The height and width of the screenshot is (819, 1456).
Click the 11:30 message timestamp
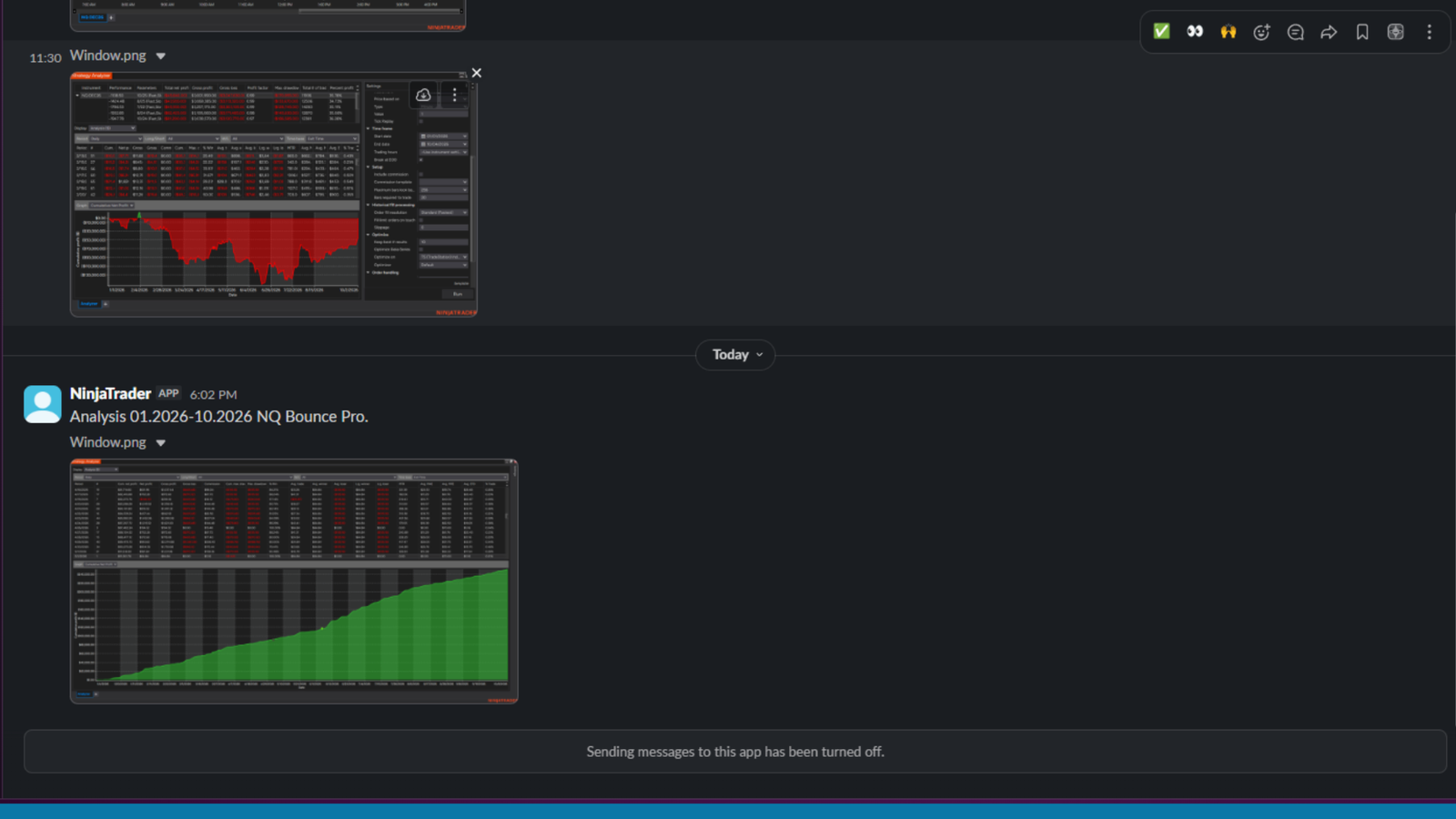45,58
